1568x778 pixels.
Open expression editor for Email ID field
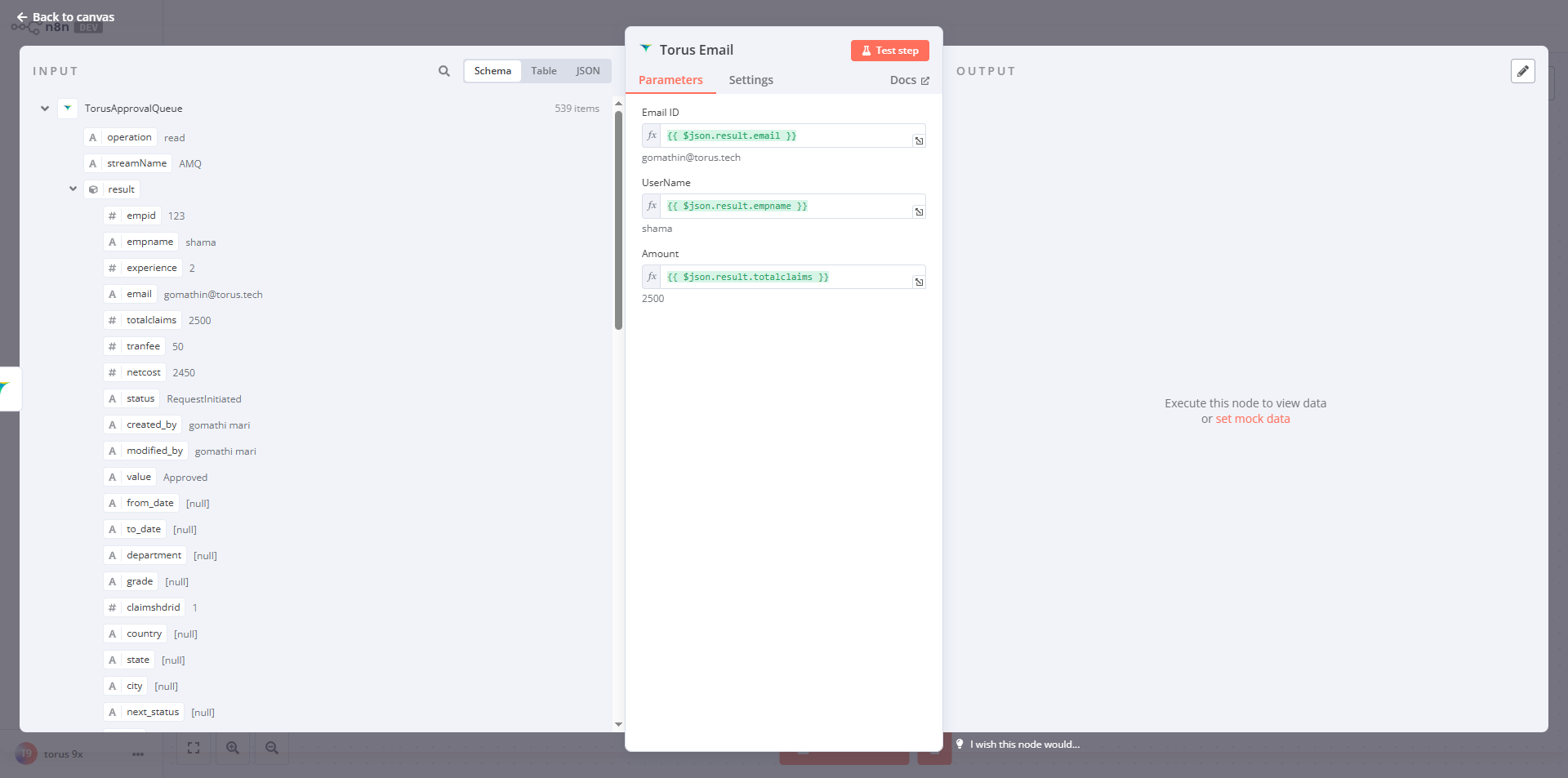tap(919, 141)
